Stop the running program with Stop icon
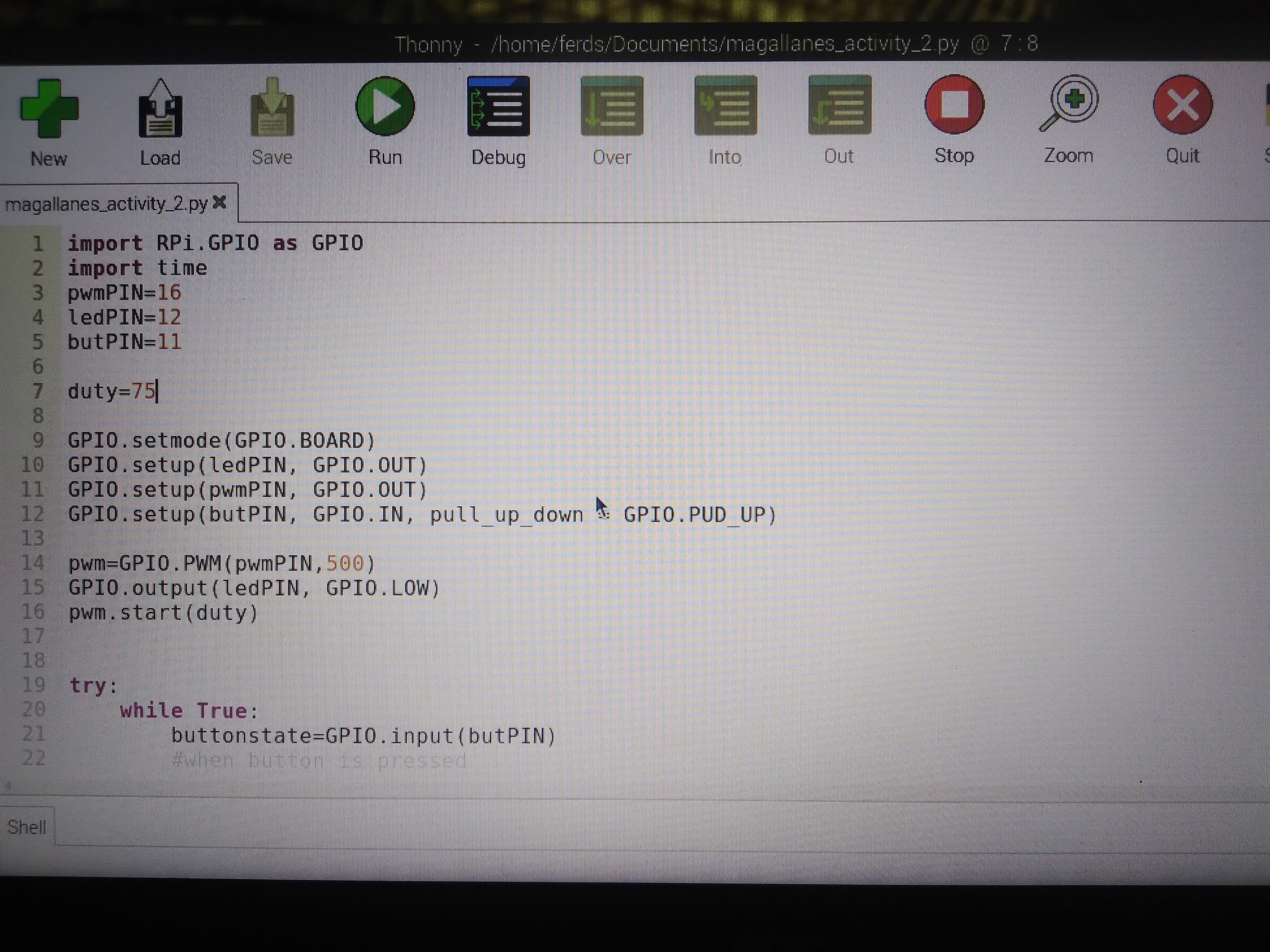 pos(954,104)
